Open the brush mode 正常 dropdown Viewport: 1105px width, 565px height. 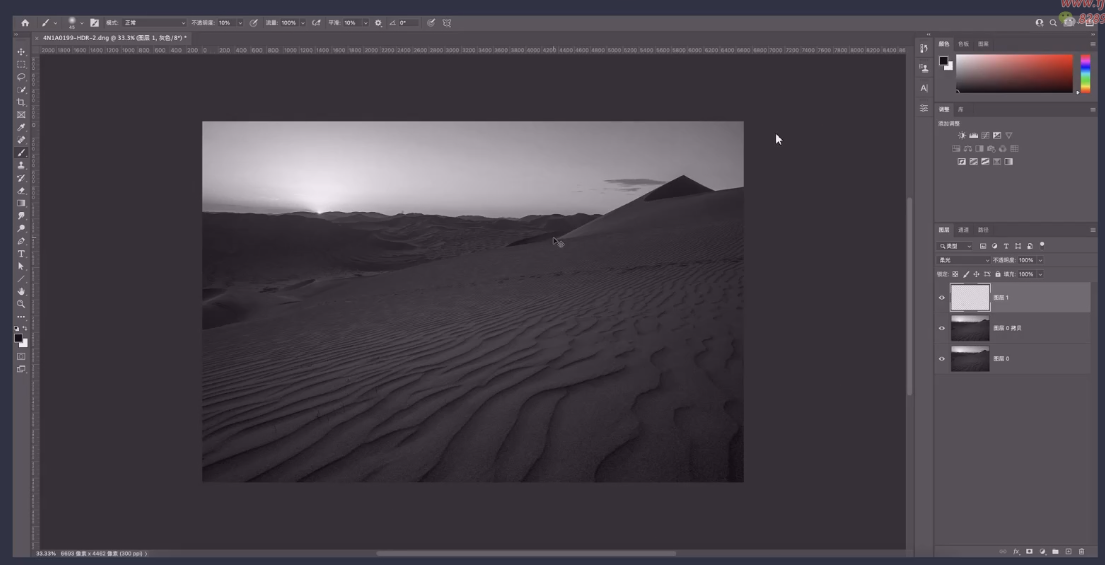point(154,22)
